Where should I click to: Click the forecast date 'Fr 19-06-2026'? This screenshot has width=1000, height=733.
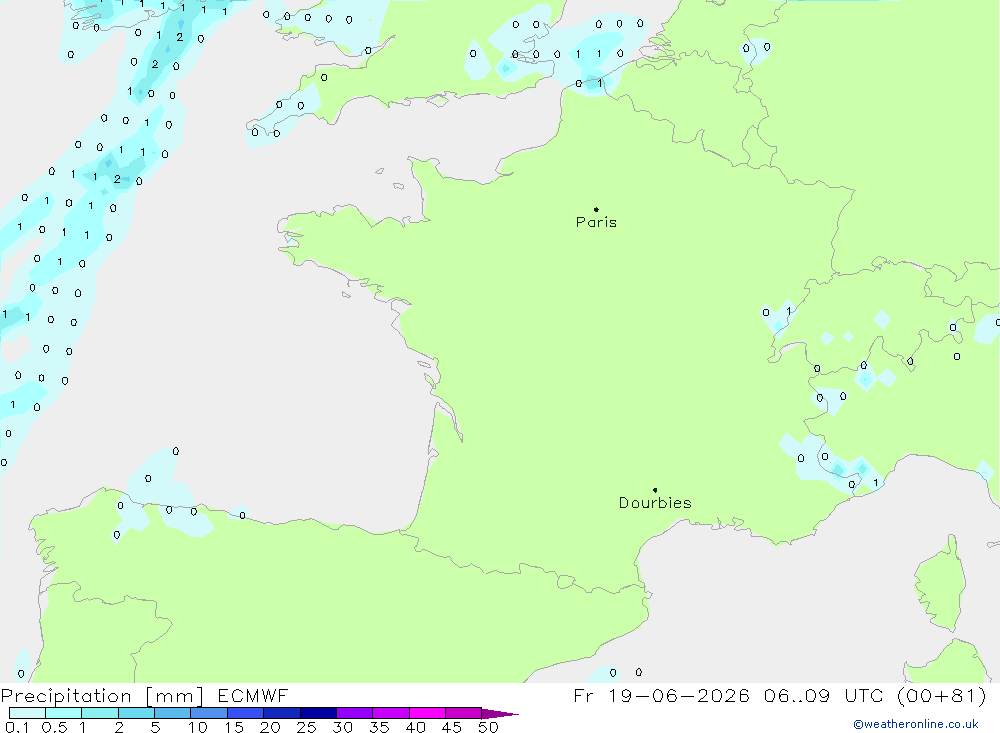pos(661,695)
